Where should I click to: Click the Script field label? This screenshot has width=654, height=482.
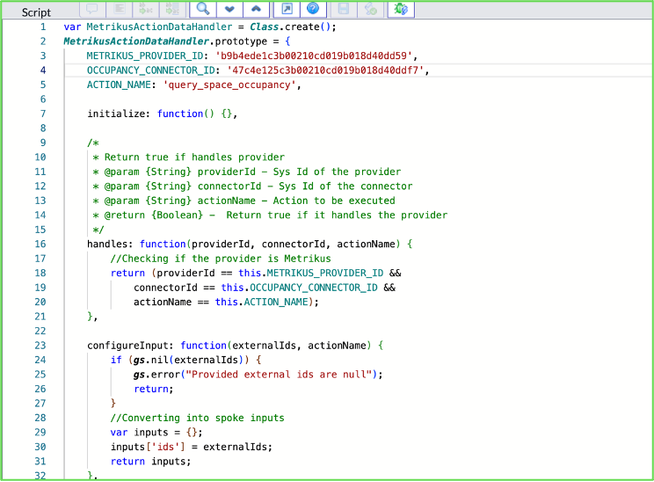29,13
